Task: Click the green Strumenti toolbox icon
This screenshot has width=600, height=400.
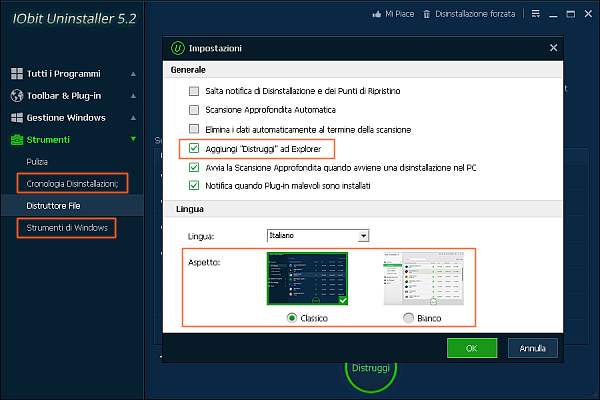Action: 17,140
